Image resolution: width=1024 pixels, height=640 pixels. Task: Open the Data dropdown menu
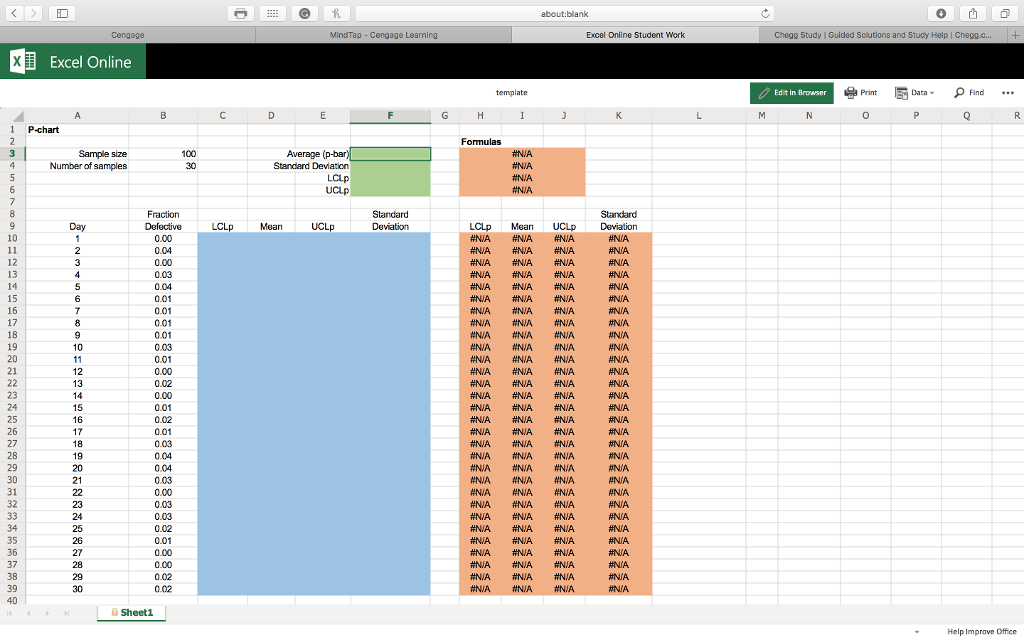914,93
